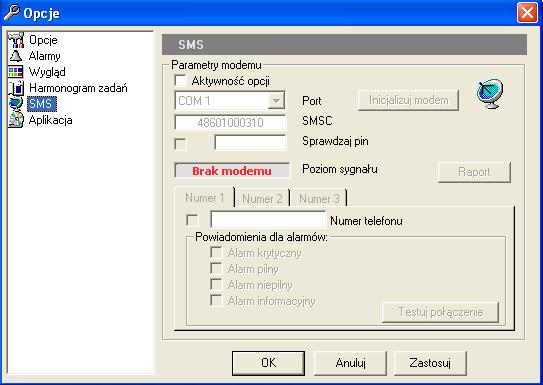Screen dimensions: 543x385
Task: Close the Opcje dialog window
Action: [x=527, y=13]
